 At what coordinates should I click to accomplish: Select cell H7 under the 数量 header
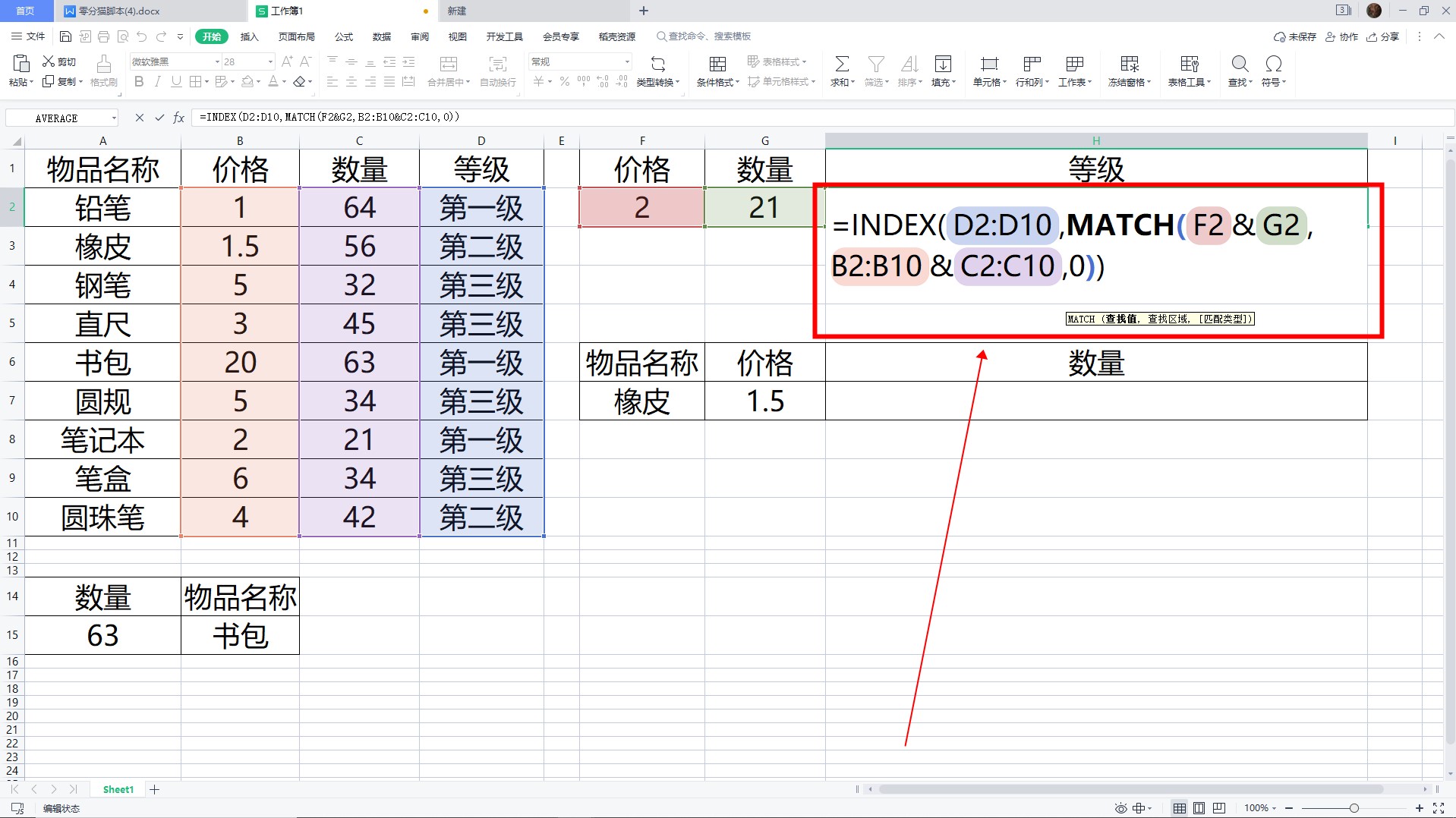[1095, 401]
